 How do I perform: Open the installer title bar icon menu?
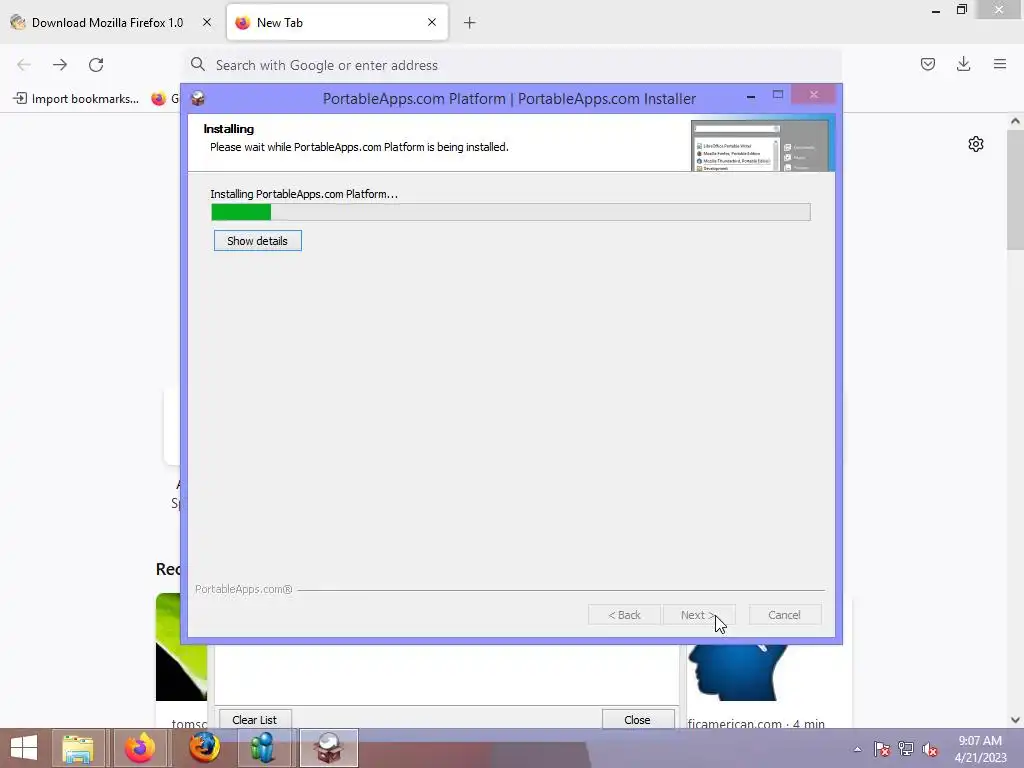pyautogui.click(x=198, y=99)
